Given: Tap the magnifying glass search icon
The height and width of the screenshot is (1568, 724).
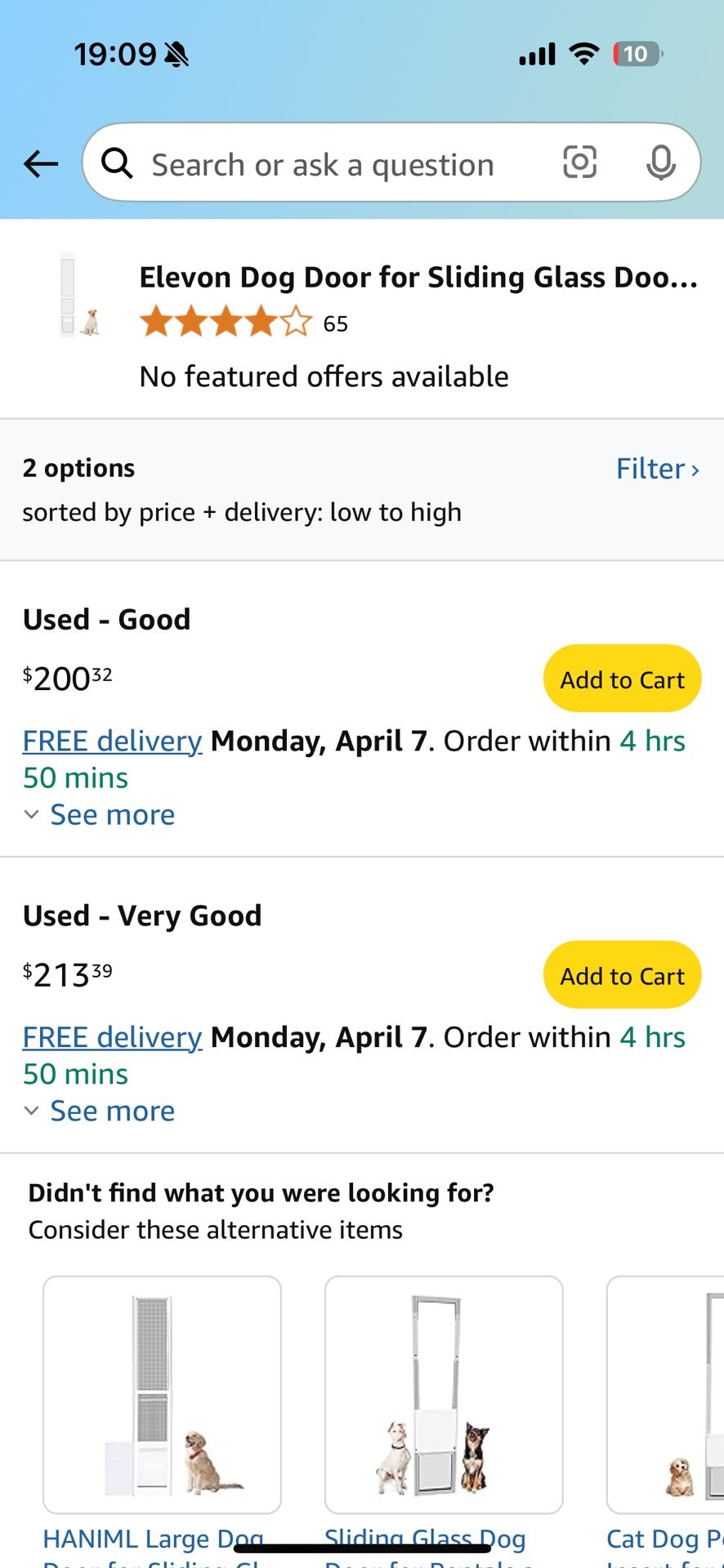Looking at the screenshot, I should click(118, 164).
